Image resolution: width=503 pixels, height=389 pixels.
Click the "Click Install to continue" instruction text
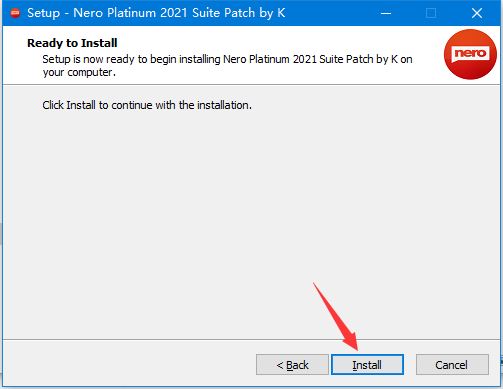pos(147,105)
